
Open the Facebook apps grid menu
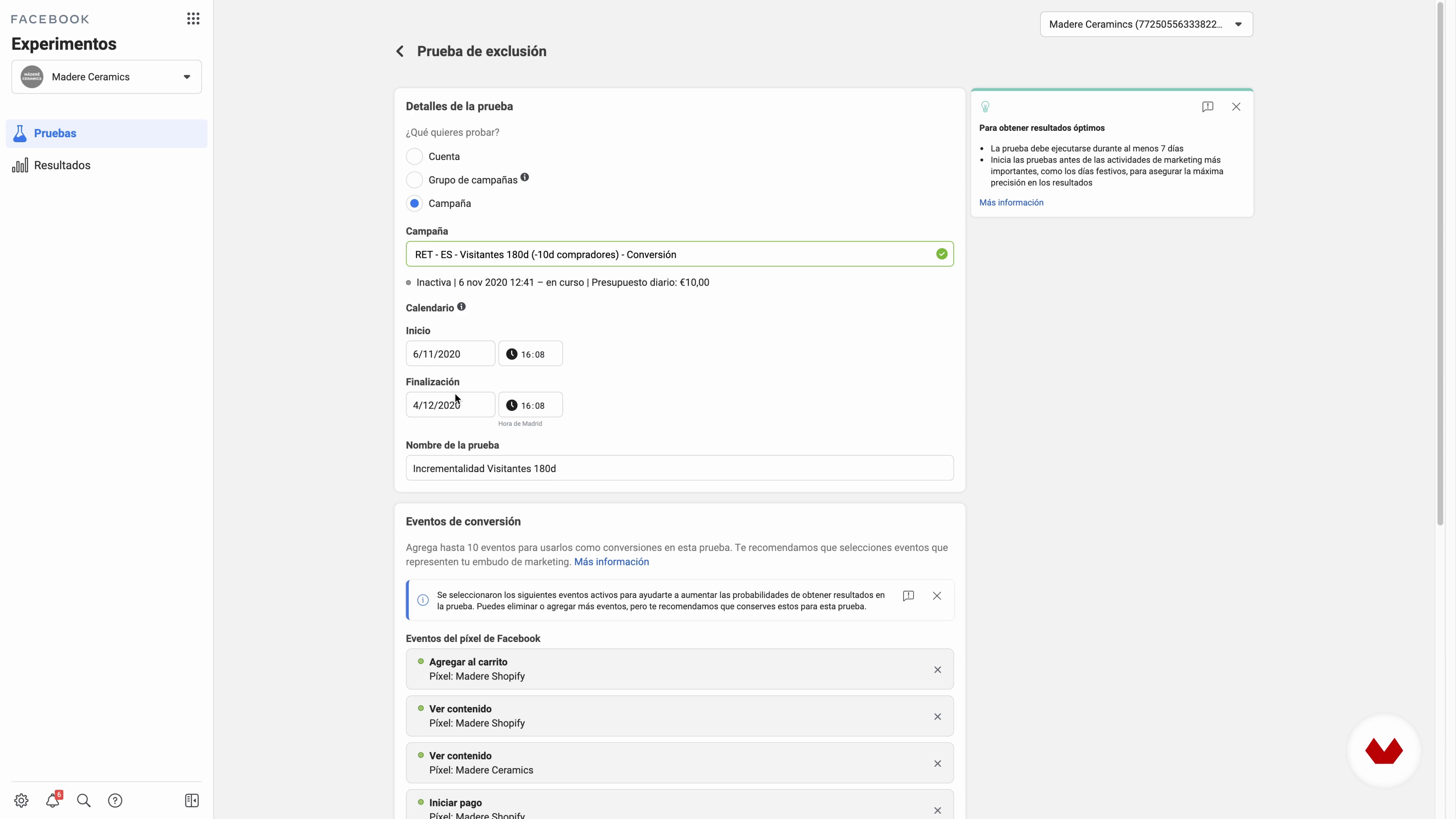point(193,19)
